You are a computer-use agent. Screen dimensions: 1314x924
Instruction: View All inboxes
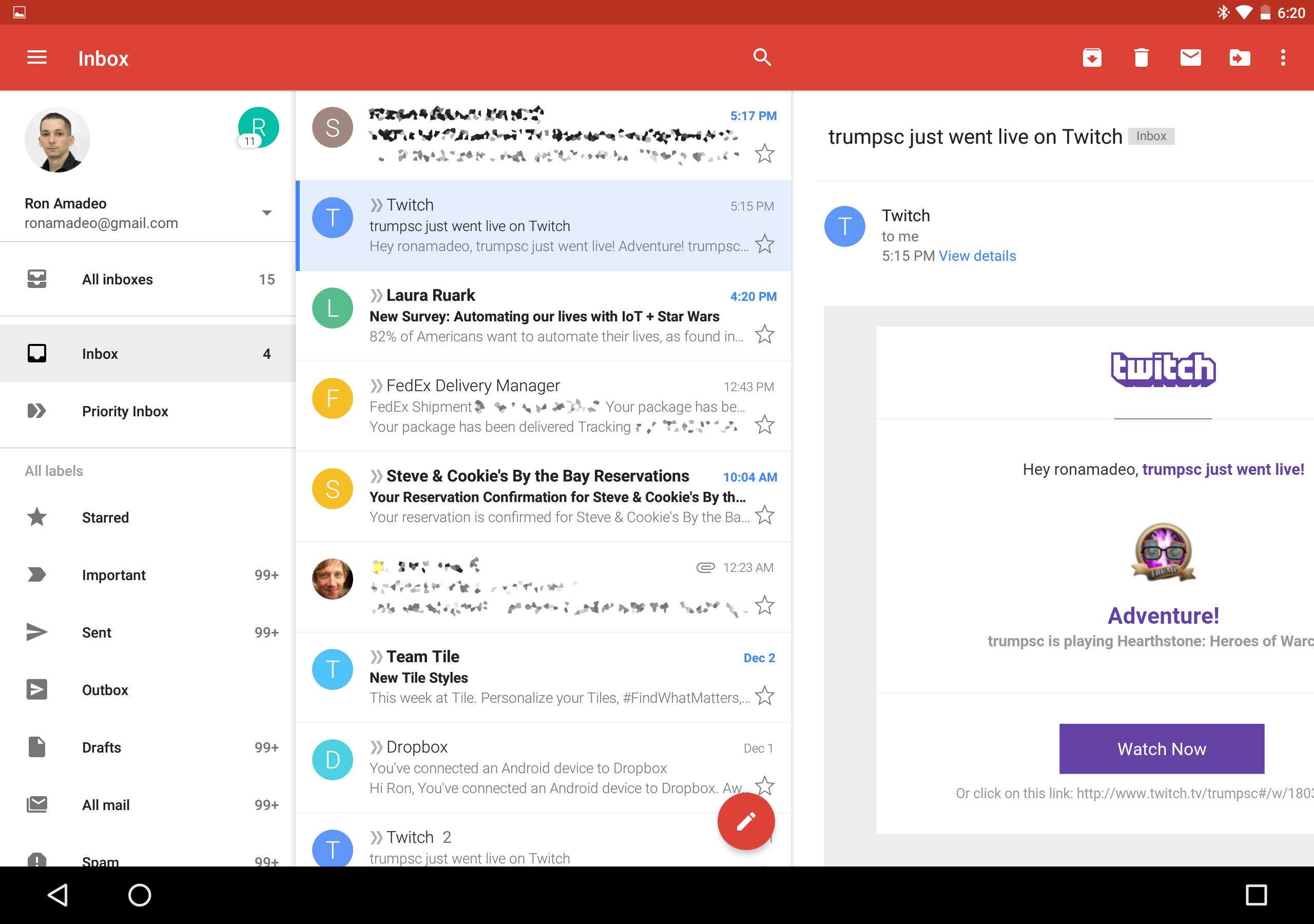pyautogui.click(x=118, y=279)
